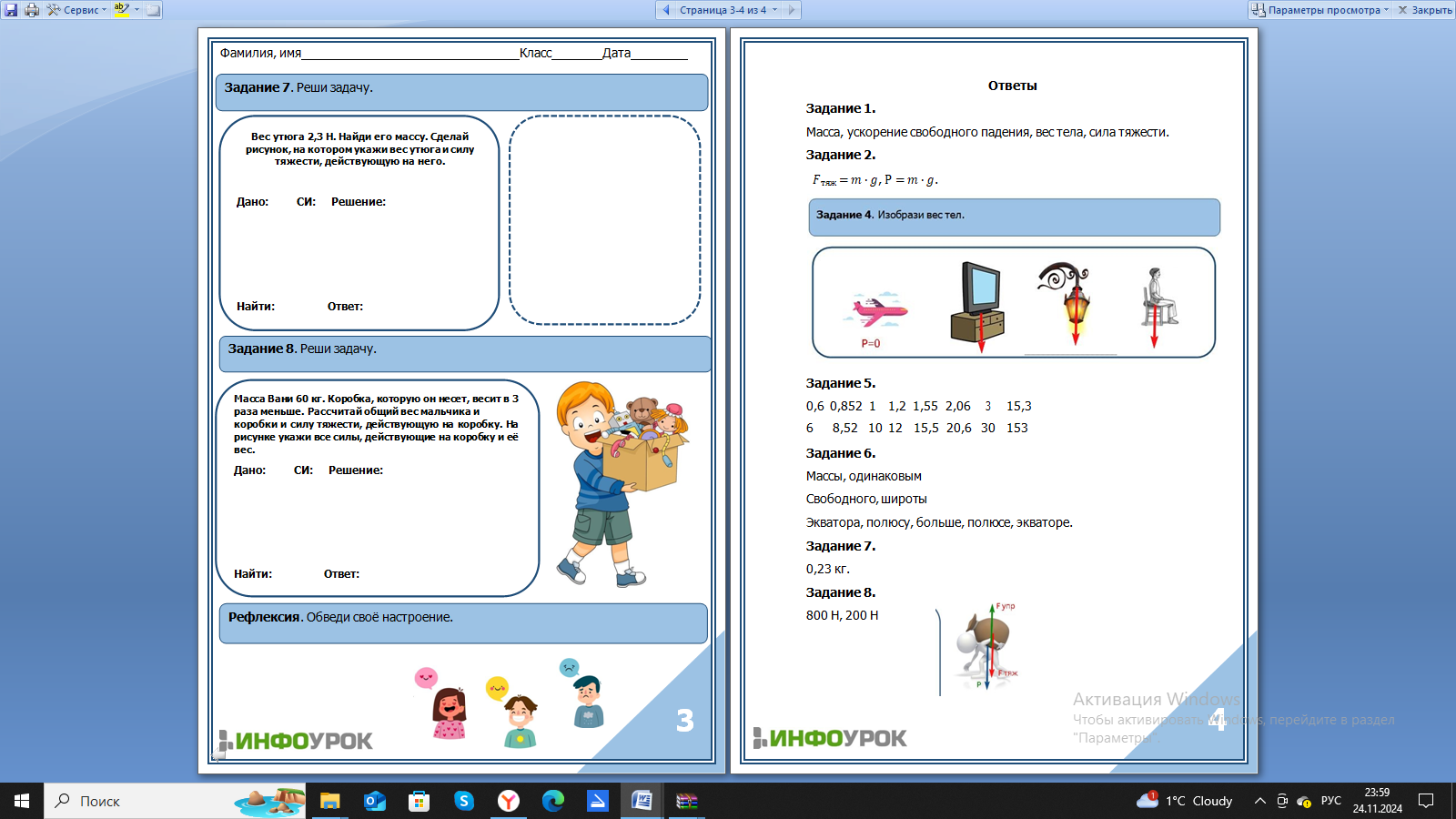Open File Explorer from the taskbar
Viewport: 1456px width, 819px height.
329,801
